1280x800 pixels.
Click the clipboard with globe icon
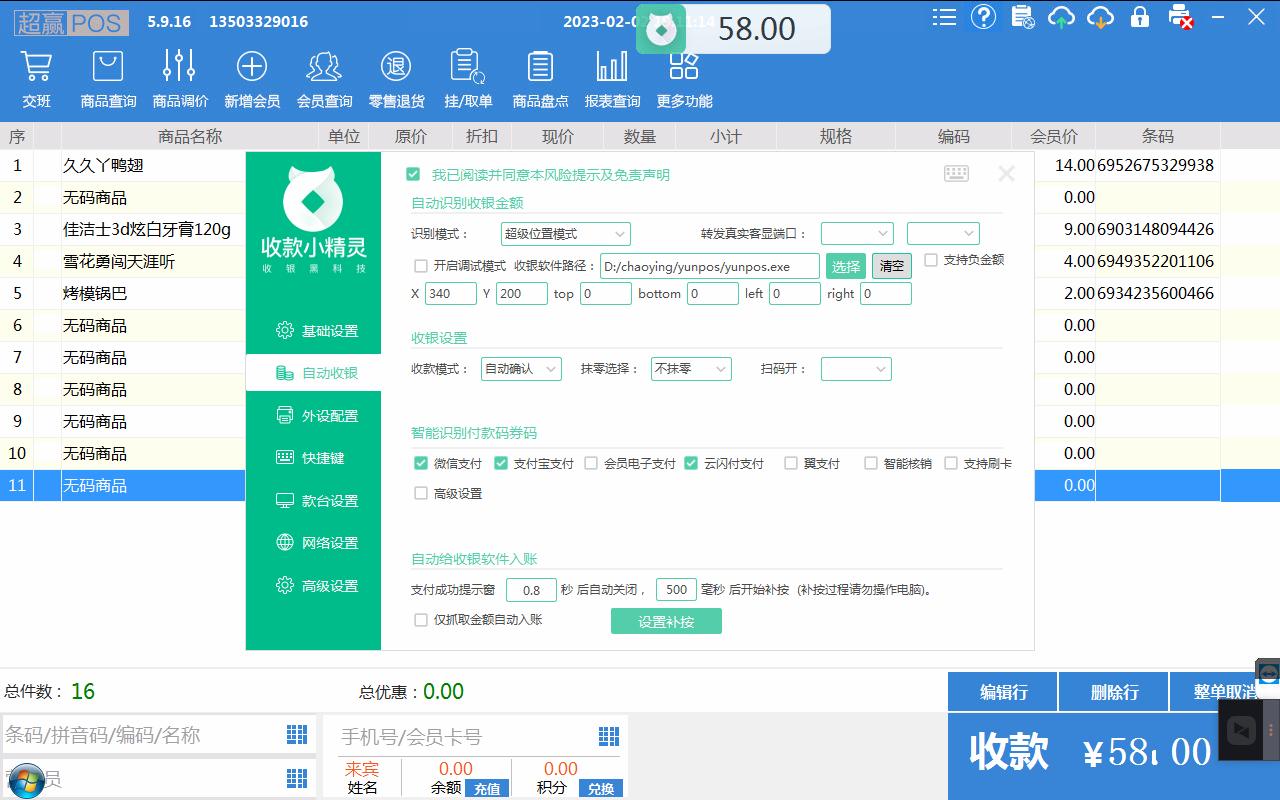point(1022,17)
